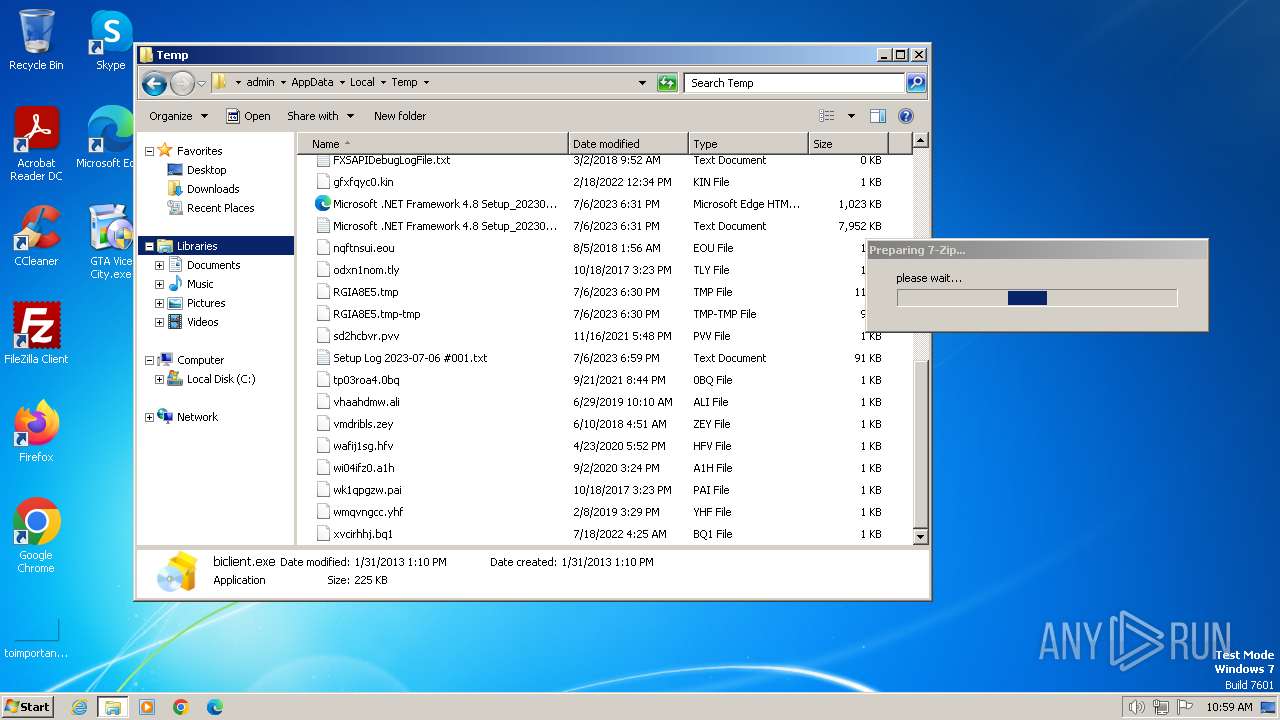Click the volume icon in system tray
This screenshot has width=1280, height=720.
pos(1136,707)
